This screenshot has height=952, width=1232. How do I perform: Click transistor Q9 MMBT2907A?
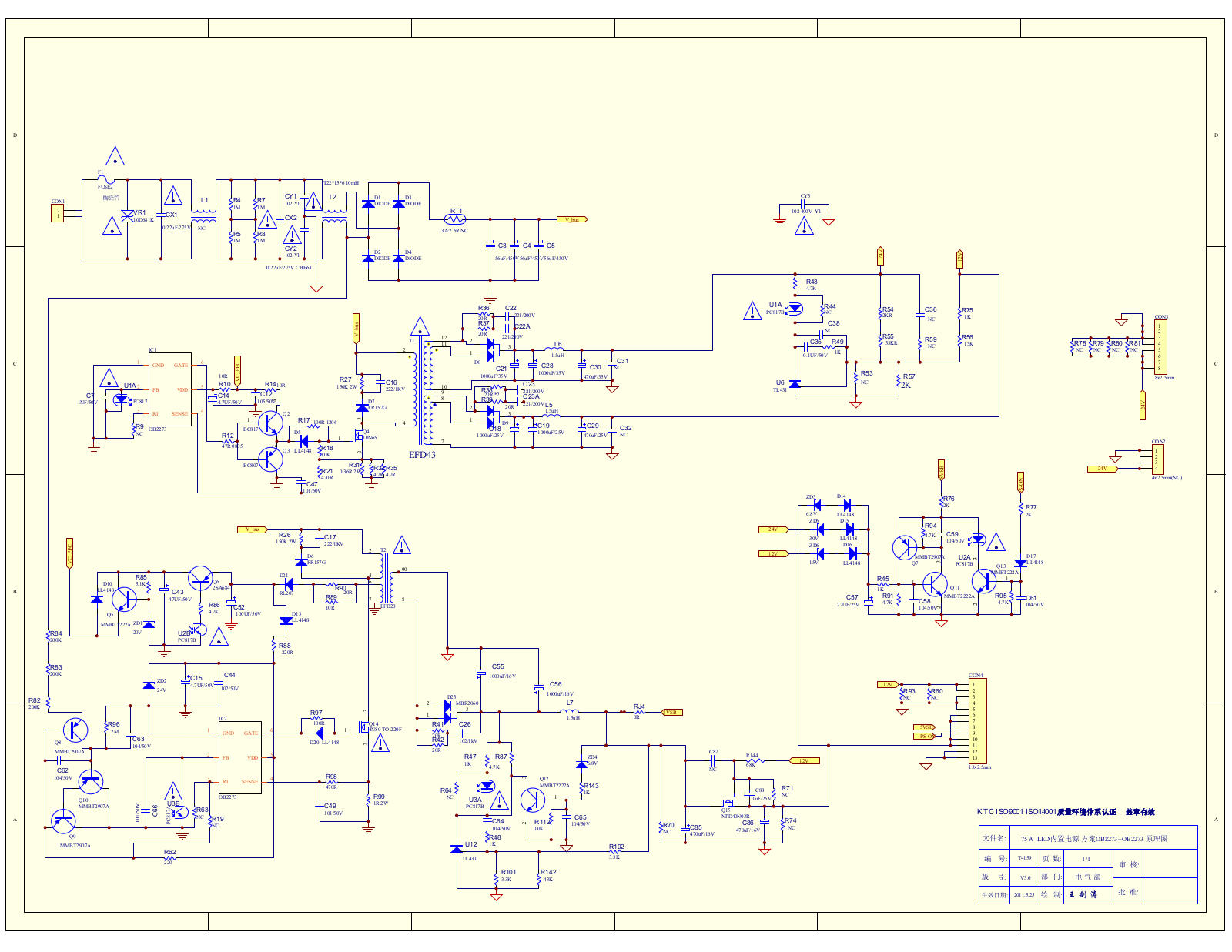[63, 820]
